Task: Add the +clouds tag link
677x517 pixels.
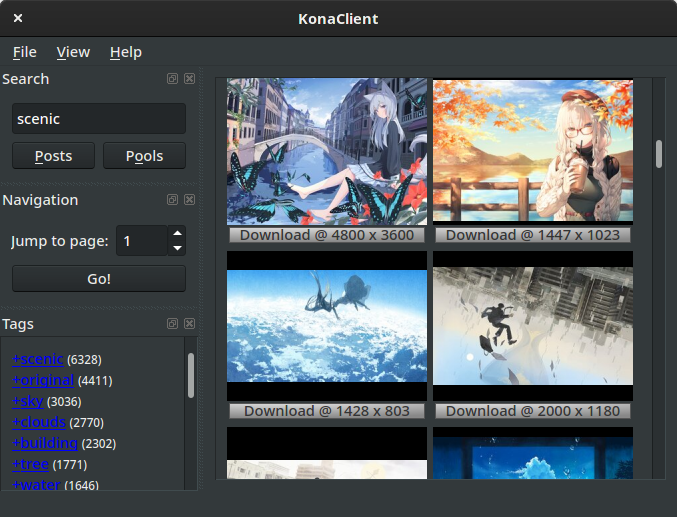Action: tap(39, 422)
